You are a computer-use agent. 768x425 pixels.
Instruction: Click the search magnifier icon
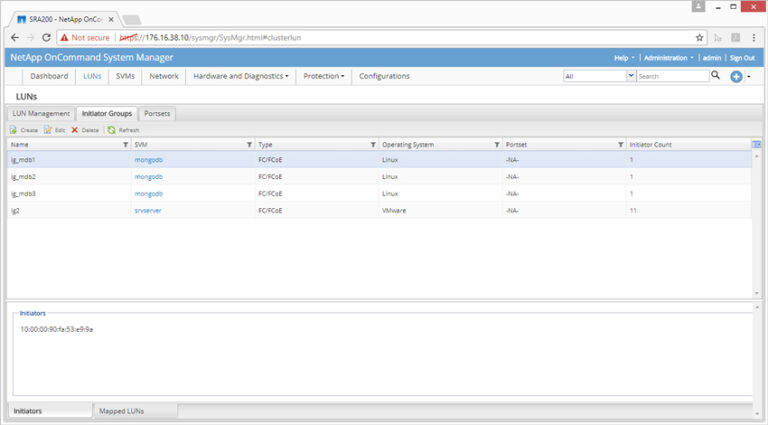(x=716, y=75)
